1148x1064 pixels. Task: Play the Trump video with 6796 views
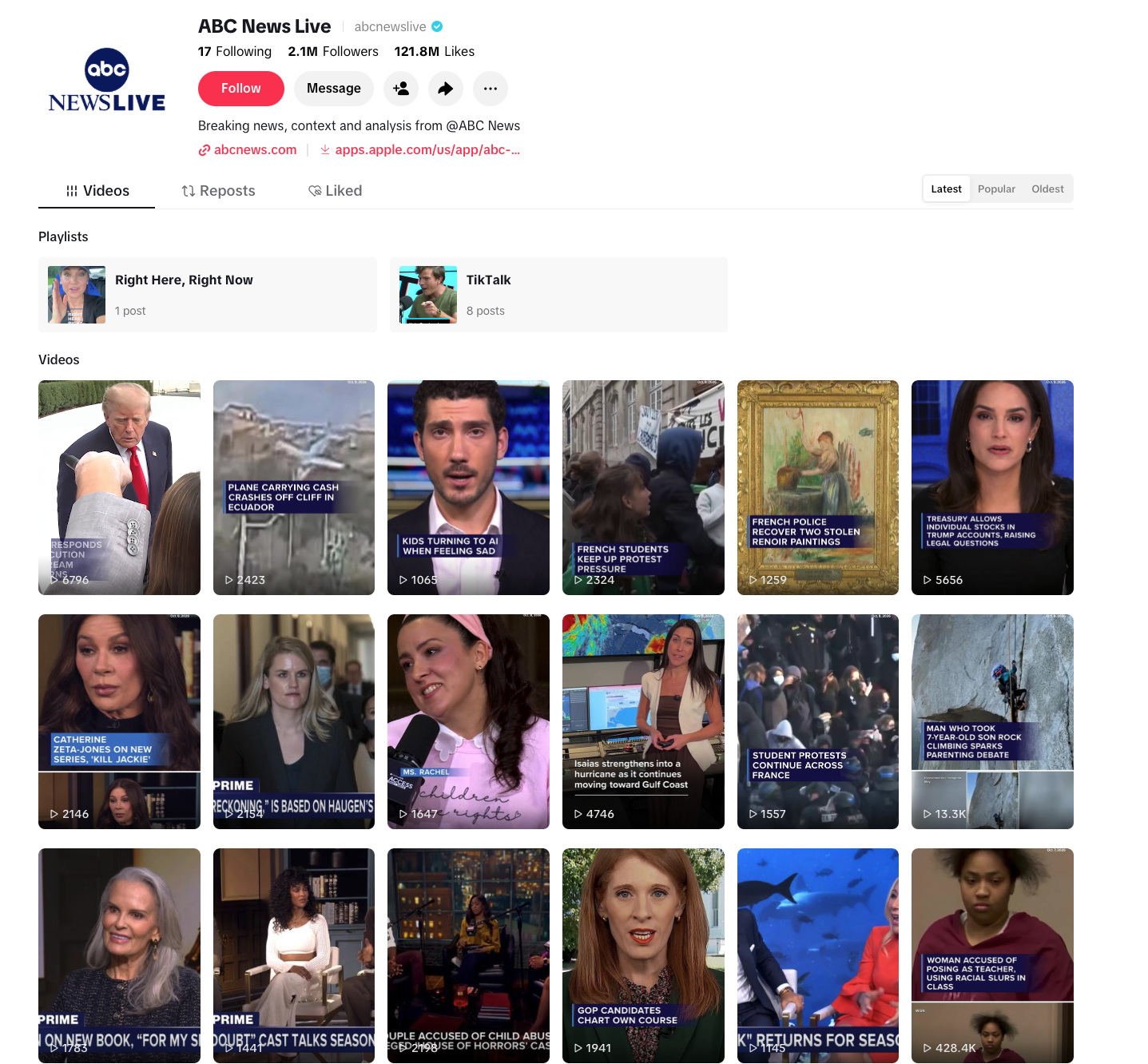click(119, 487)
